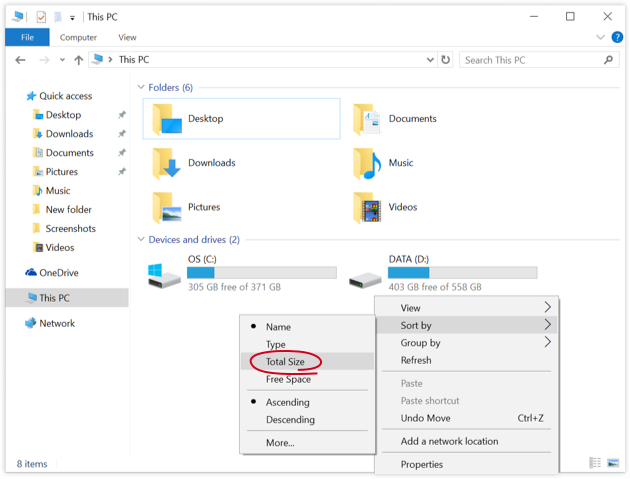Sort by Free Space option
Image resolution: width=630 pixels, height=479 pixels.
pos(307,379)
